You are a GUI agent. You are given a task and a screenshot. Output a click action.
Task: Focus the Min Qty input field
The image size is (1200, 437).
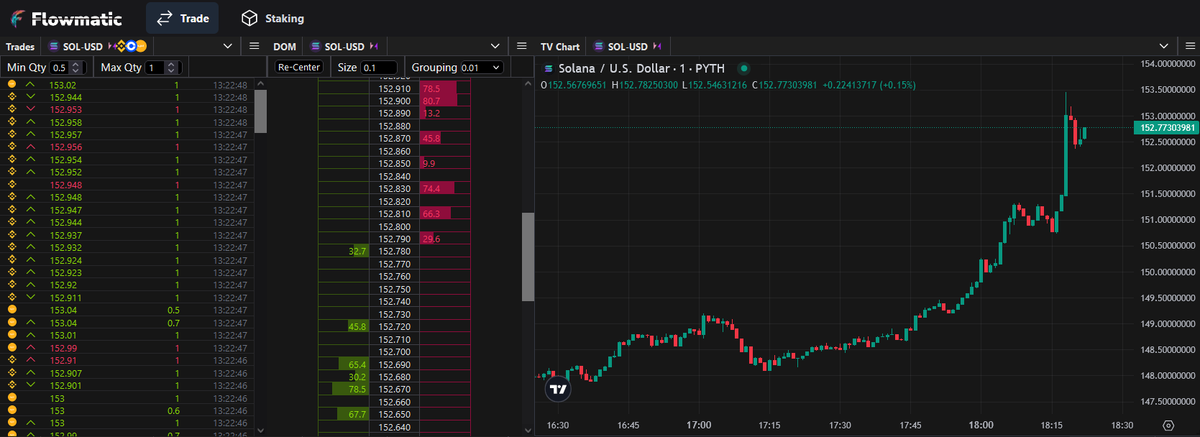point(66,67)
